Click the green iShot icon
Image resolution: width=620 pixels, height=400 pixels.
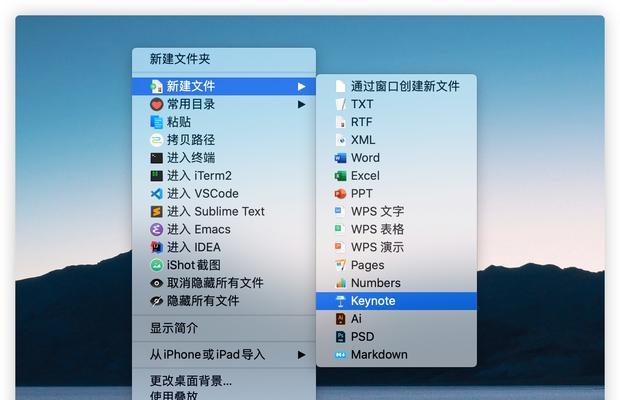point(157,265)
